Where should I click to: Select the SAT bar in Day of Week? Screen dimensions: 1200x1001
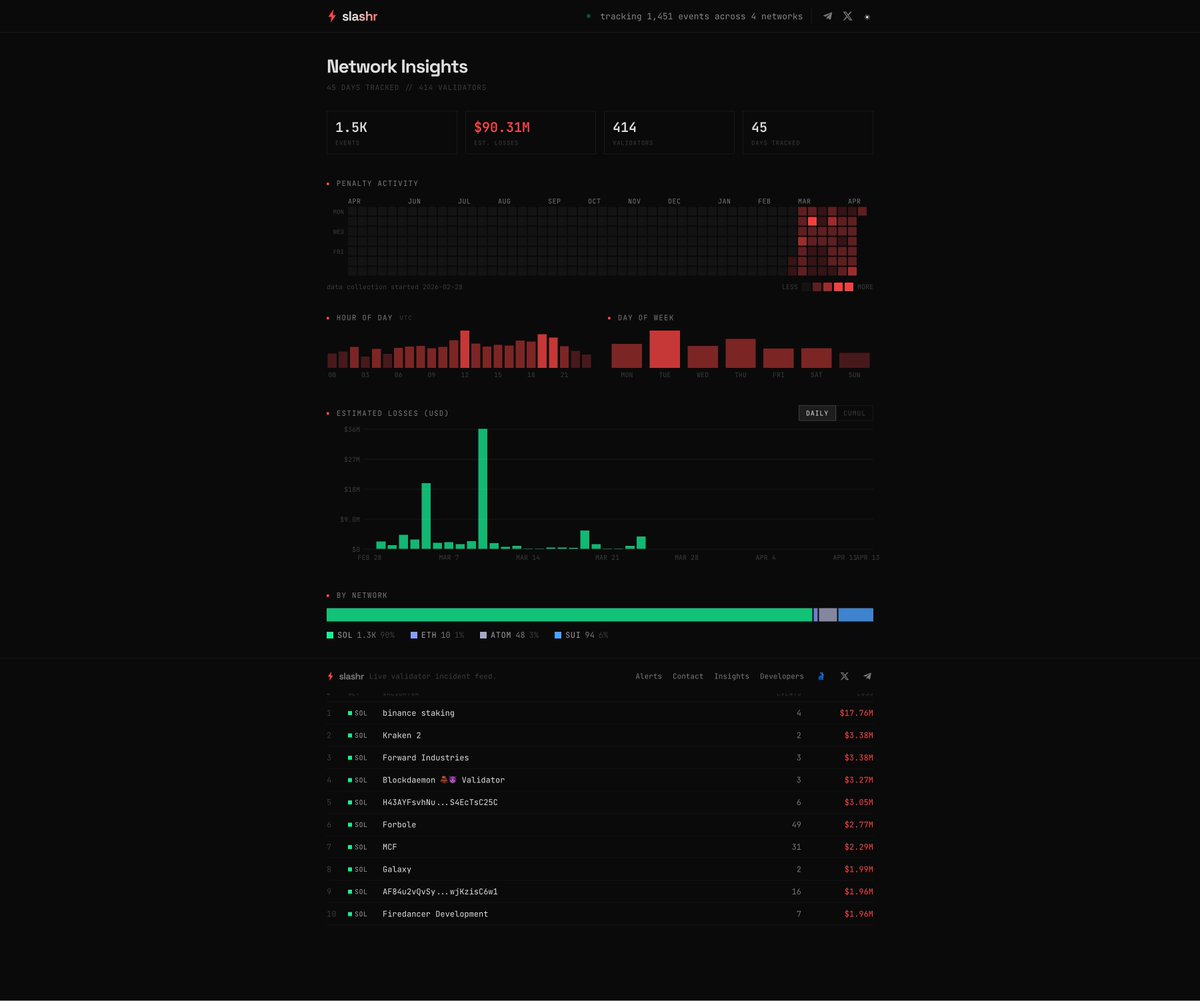[x=816, y=358]
